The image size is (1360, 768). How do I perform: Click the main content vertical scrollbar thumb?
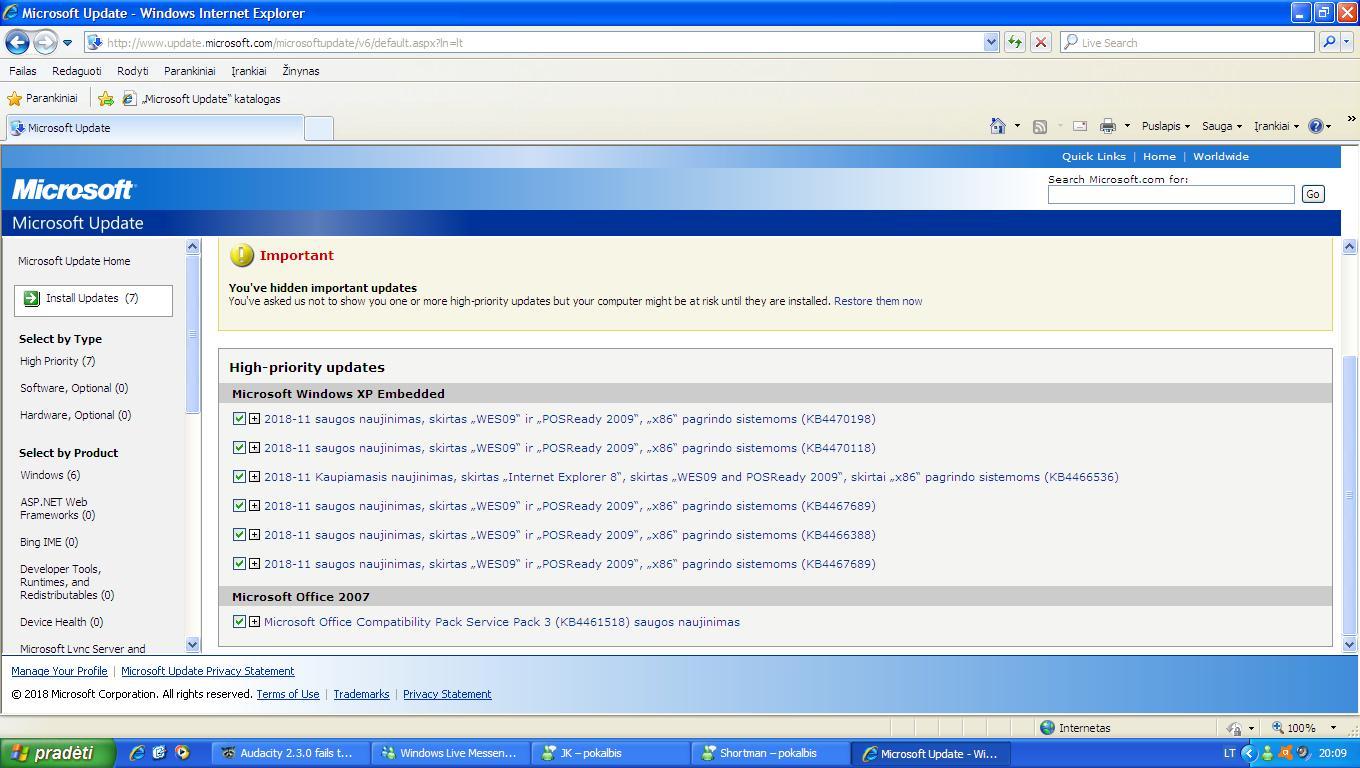[1349, 495]
